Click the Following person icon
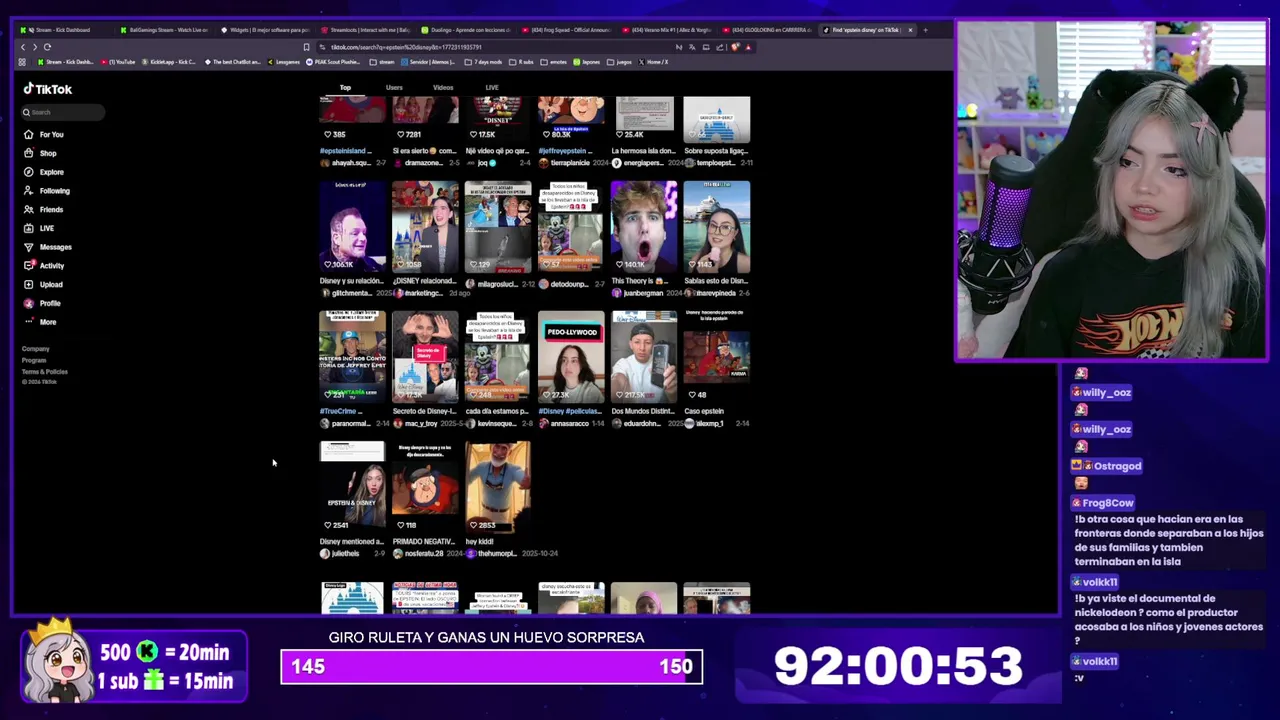The height and width of the screenshot is (720, 1280). click(27, 191)
